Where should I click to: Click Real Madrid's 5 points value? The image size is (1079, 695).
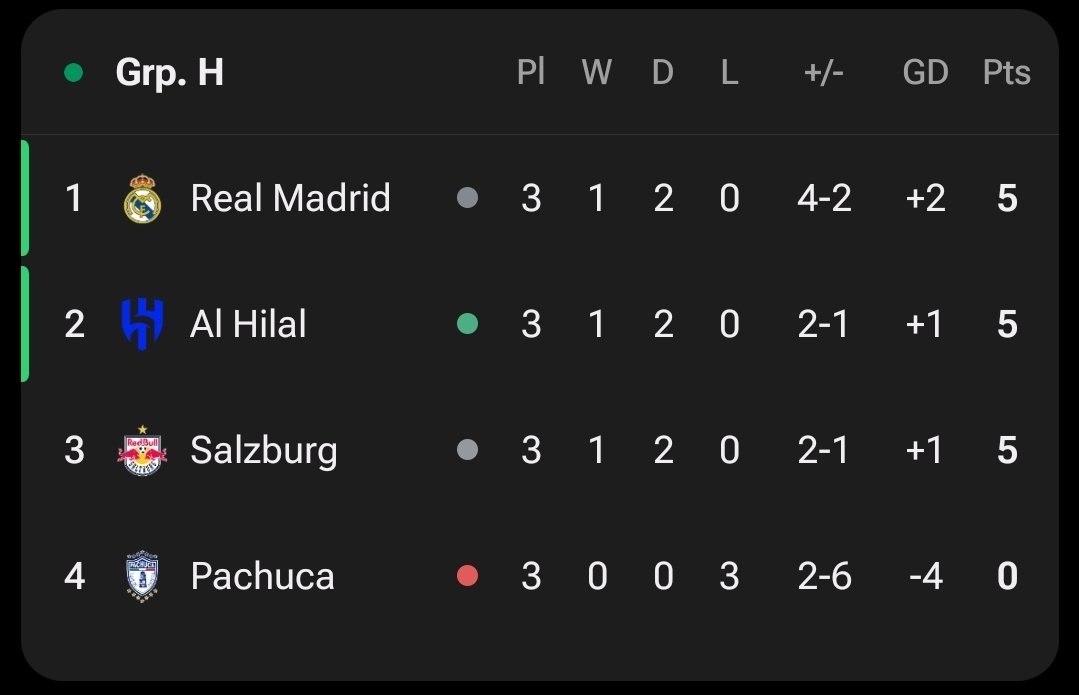[1007, 198]
